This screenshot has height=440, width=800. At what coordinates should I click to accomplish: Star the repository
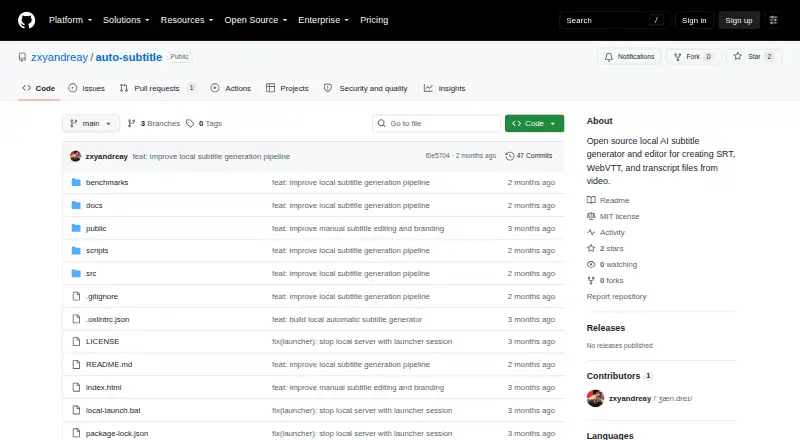(754, 57)
